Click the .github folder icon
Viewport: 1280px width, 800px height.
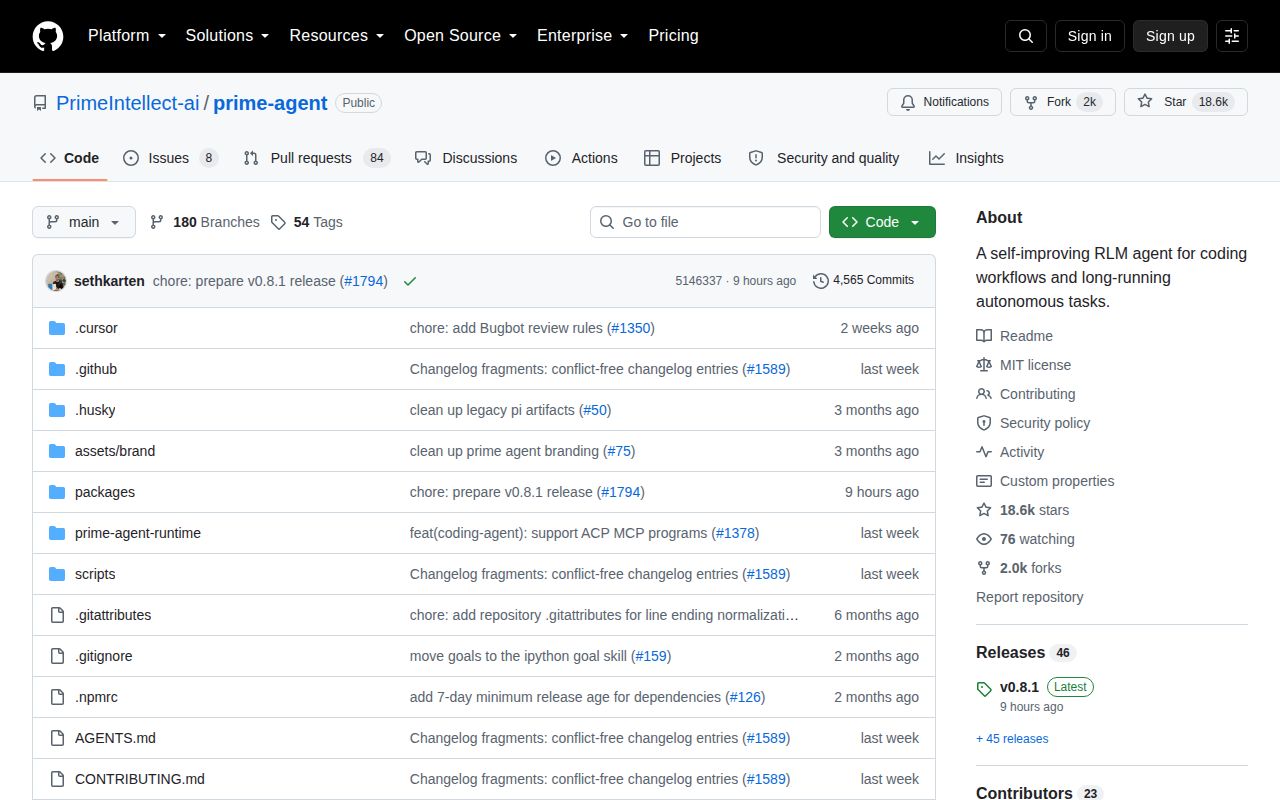click(x=57, y=369)
